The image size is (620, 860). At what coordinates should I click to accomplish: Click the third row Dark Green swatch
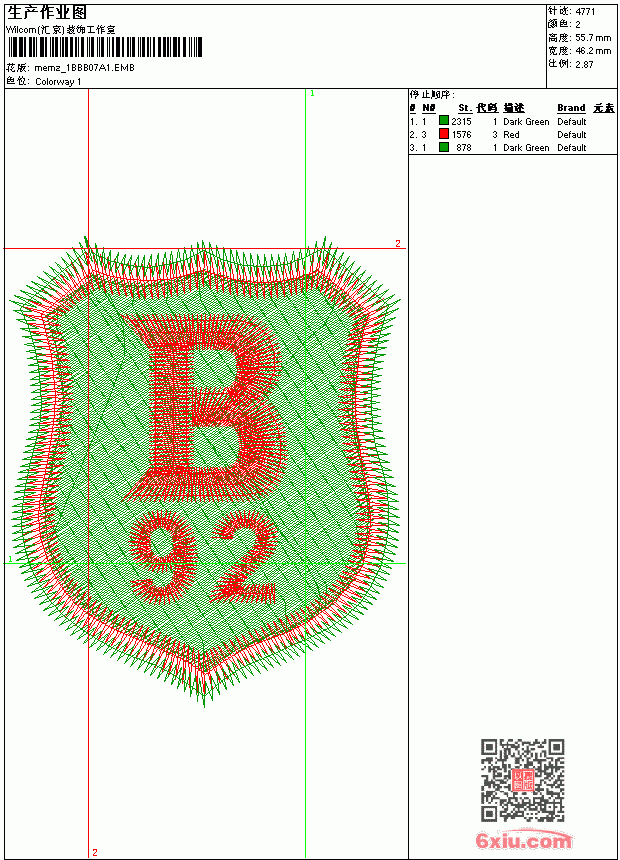[444, 147]
